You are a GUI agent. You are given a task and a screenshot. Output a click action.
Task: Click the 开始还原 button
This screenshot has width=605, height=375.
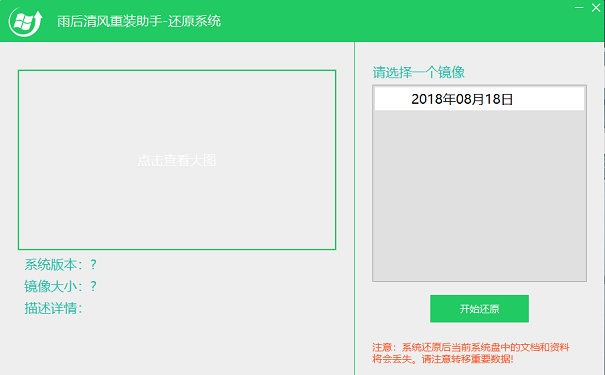coord(479,309)
